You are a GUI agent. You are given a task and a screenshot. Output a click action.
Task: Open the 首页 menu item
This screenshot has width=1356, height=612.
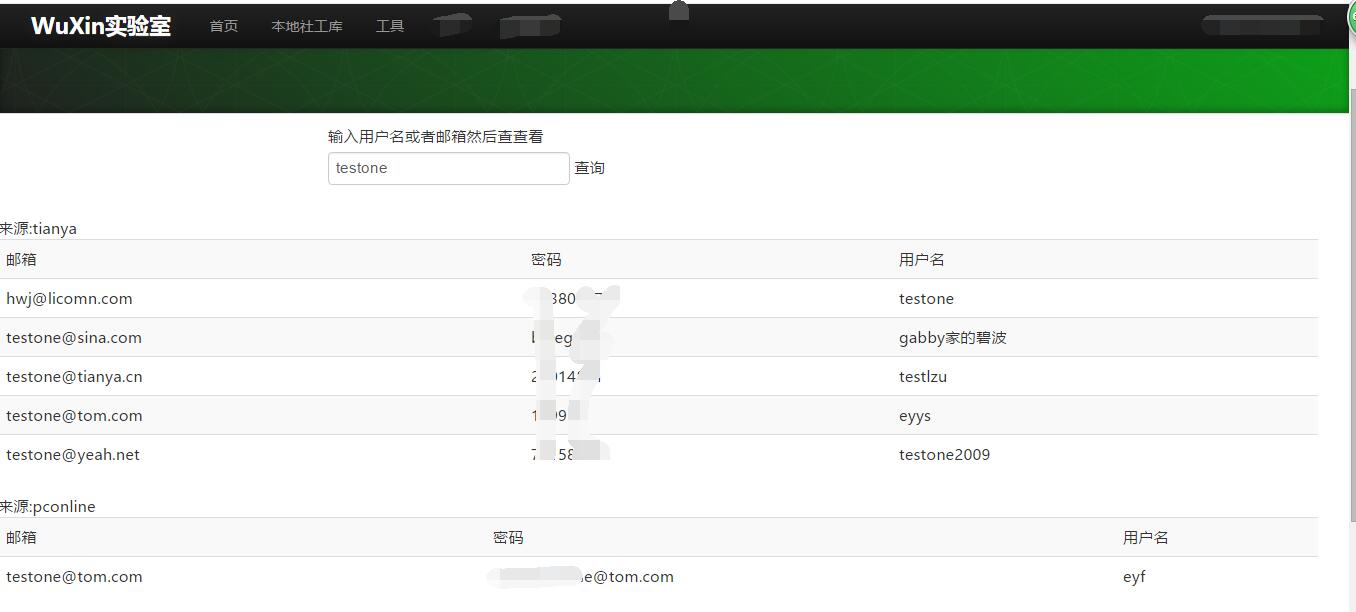(x=223, y=26)
